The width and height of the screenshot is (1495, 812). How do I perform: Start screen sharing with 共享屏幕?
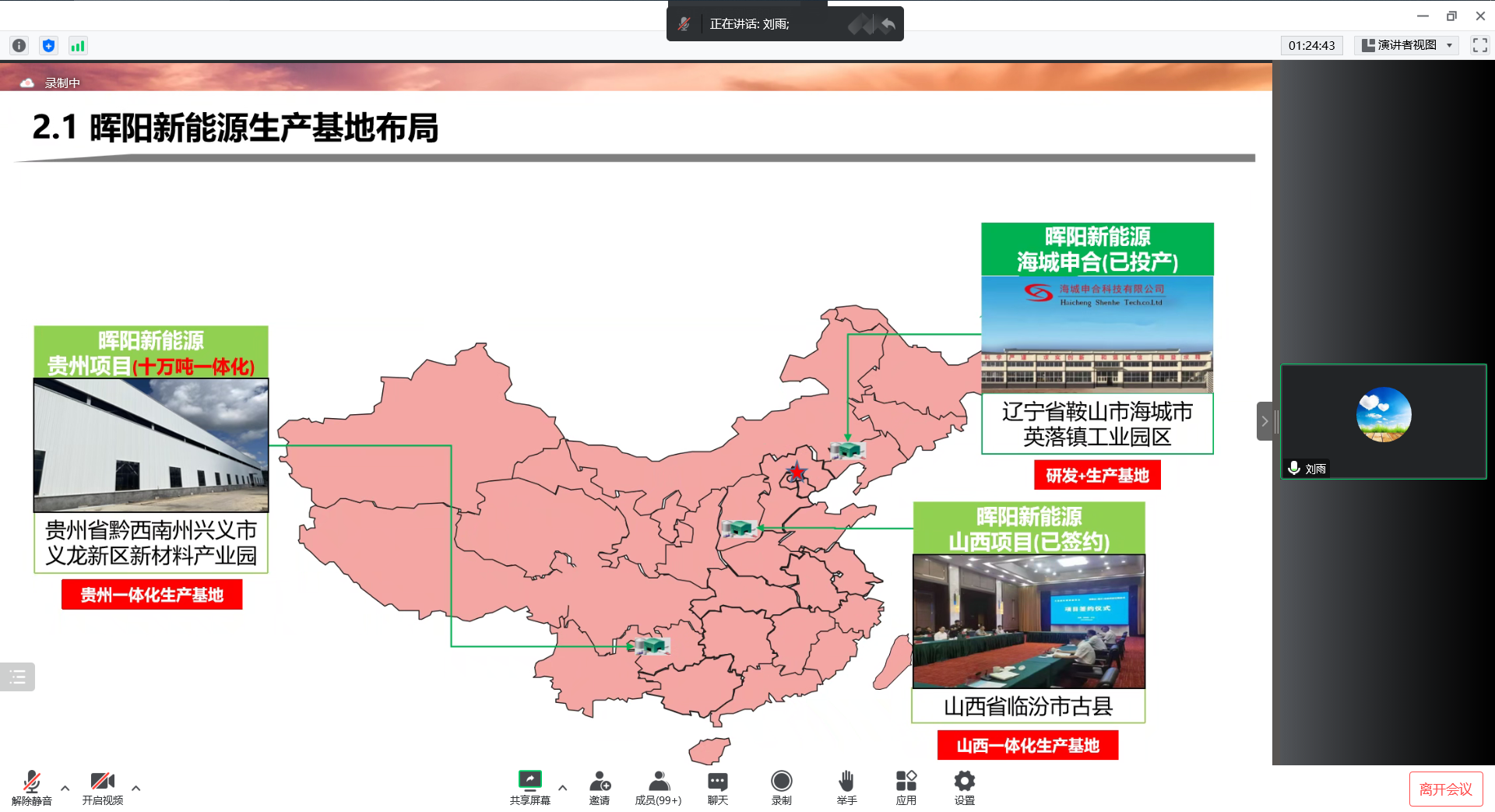coord(529,788)
